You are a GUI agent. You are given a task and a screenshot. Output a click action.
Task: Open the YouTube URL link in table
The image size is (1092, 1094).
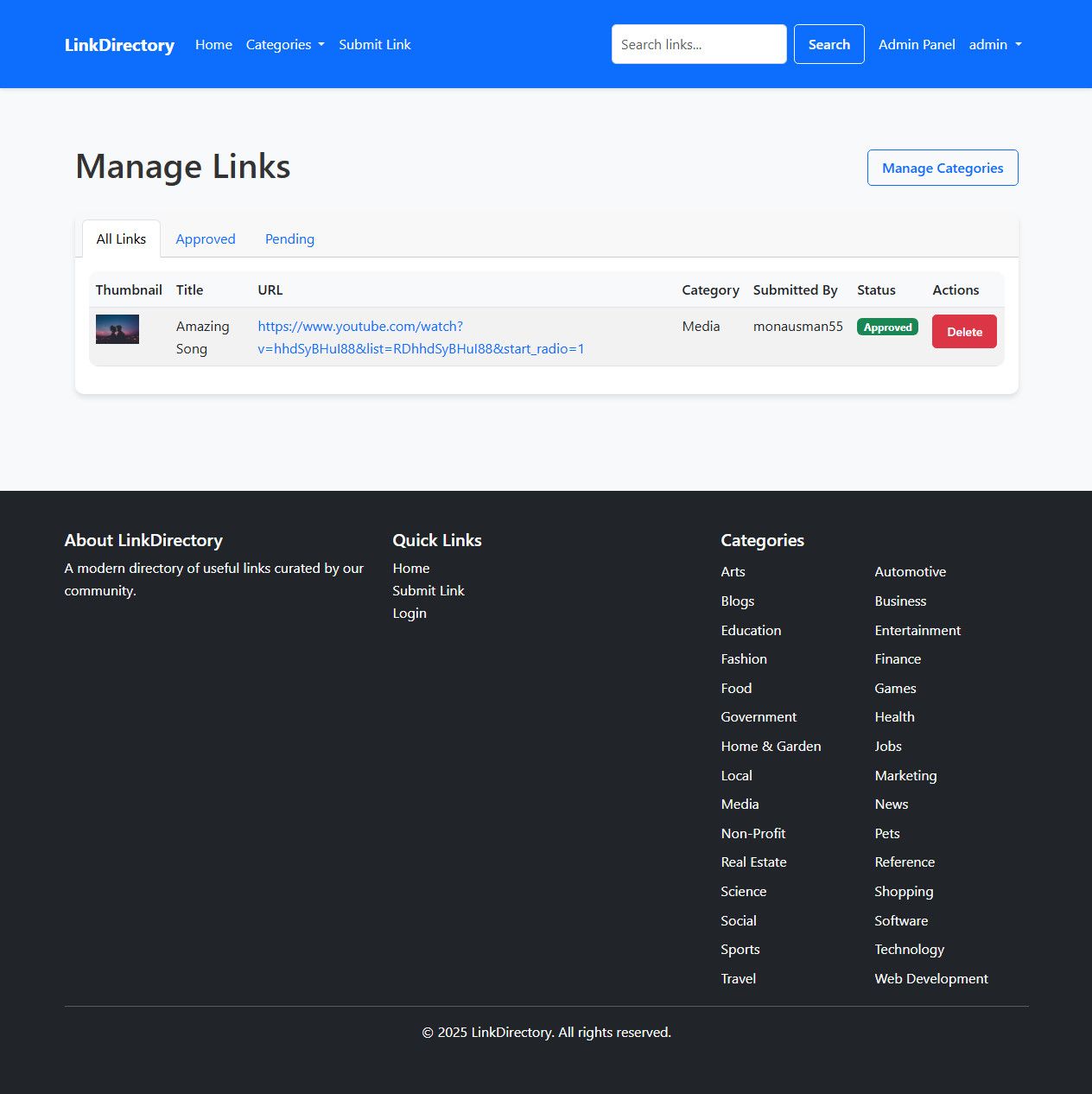[x=421, y=338]
